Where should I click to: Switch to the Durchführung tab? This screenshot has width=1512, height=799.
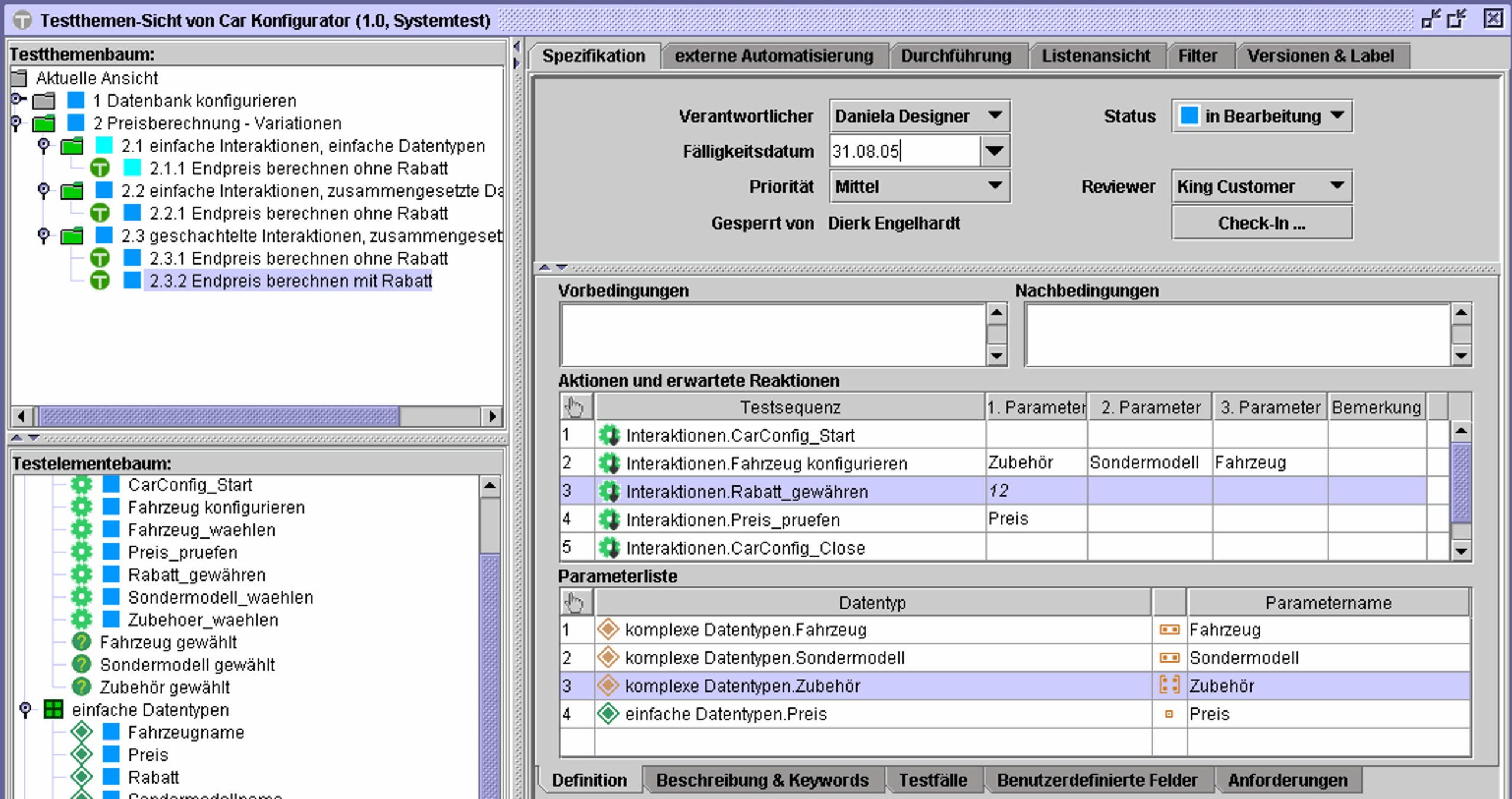point(956,56)
